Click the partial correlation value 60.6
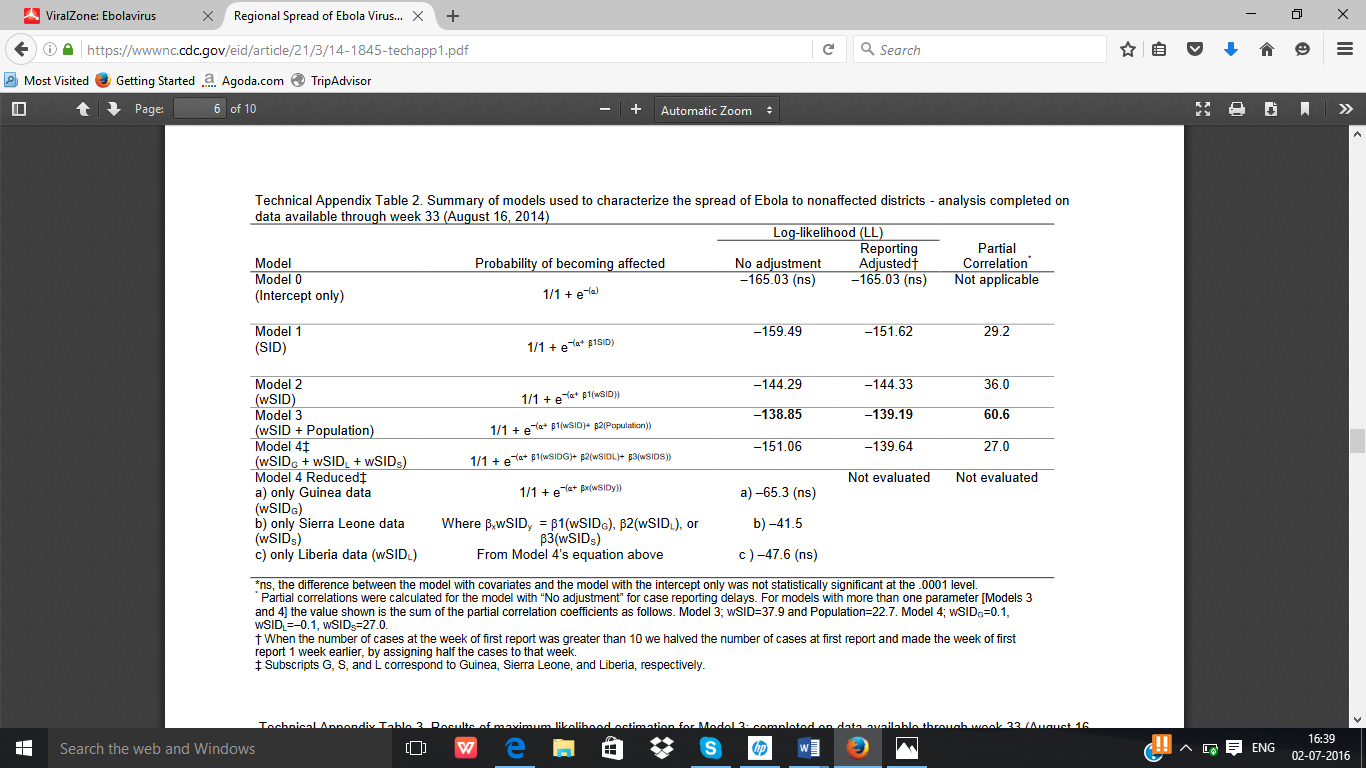Image resolution: width=1366 pixels, height=768 pixels. (x=996, y=414)
